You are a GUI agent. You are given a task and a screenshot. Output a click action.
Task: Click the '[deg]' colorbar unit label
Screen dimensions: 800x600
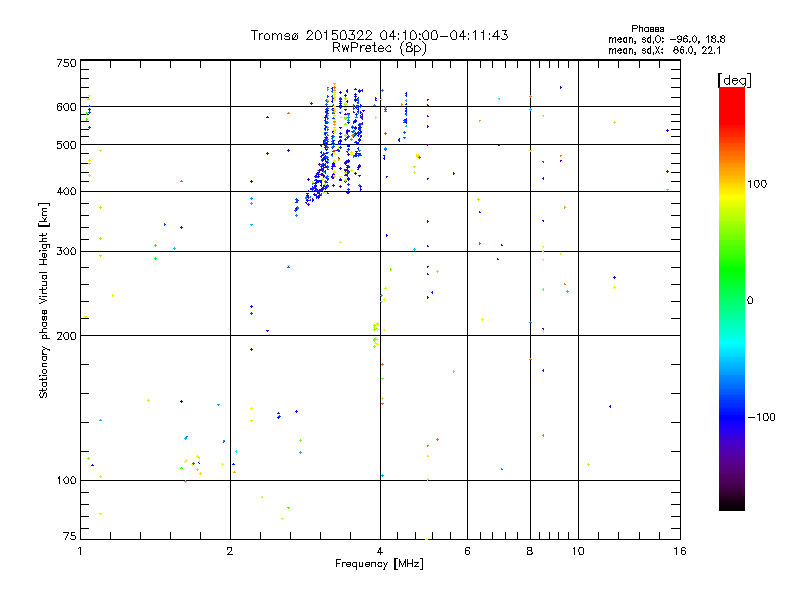pos(734,80)
